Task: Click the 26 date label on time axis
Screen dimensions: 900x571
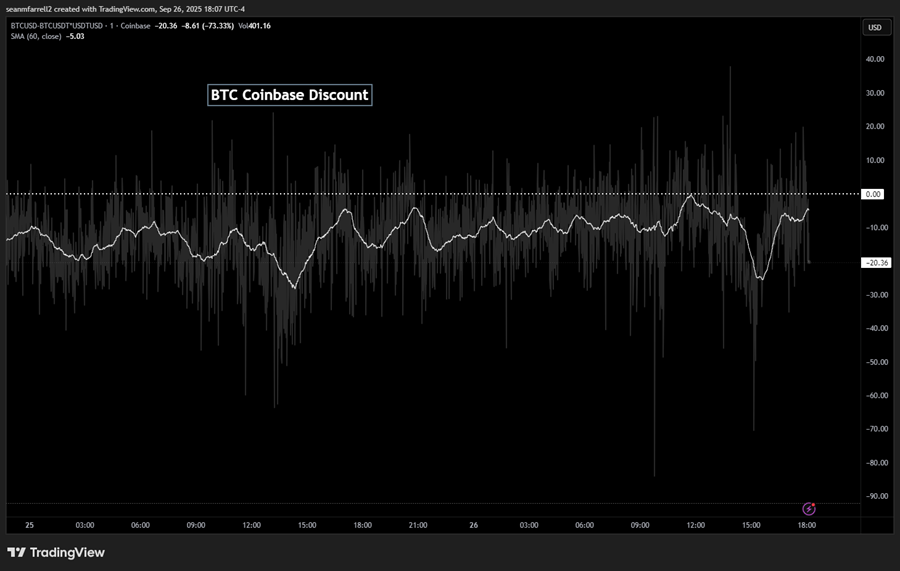Action: click(473, 525)
